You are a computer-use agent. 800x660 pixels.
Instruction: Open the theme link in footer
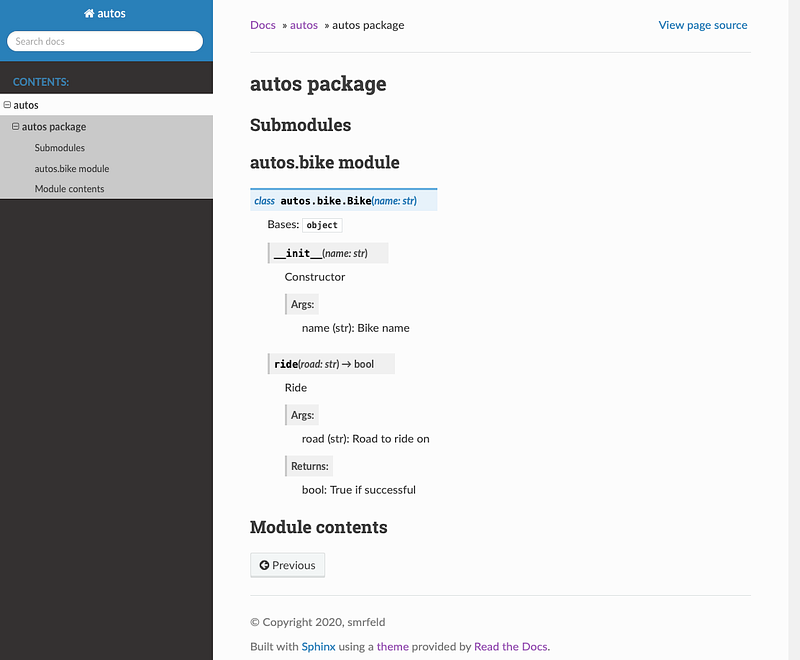point(392,647)
